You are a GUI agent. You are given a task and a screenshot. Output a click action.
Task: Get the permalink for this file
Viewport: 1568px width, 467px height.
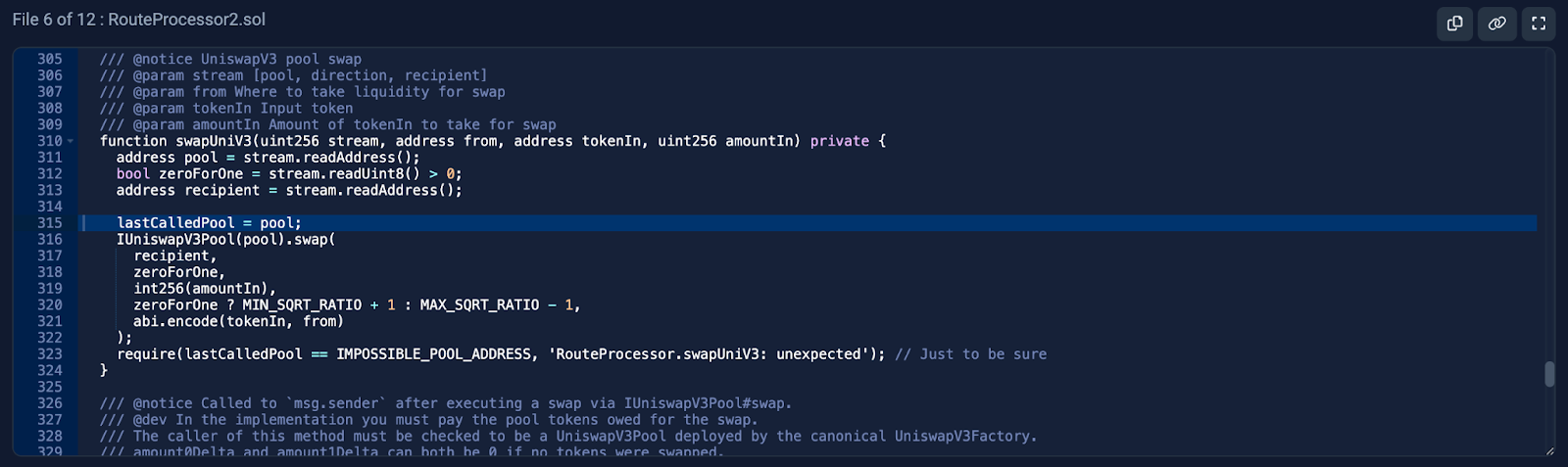coord(1496,23)
